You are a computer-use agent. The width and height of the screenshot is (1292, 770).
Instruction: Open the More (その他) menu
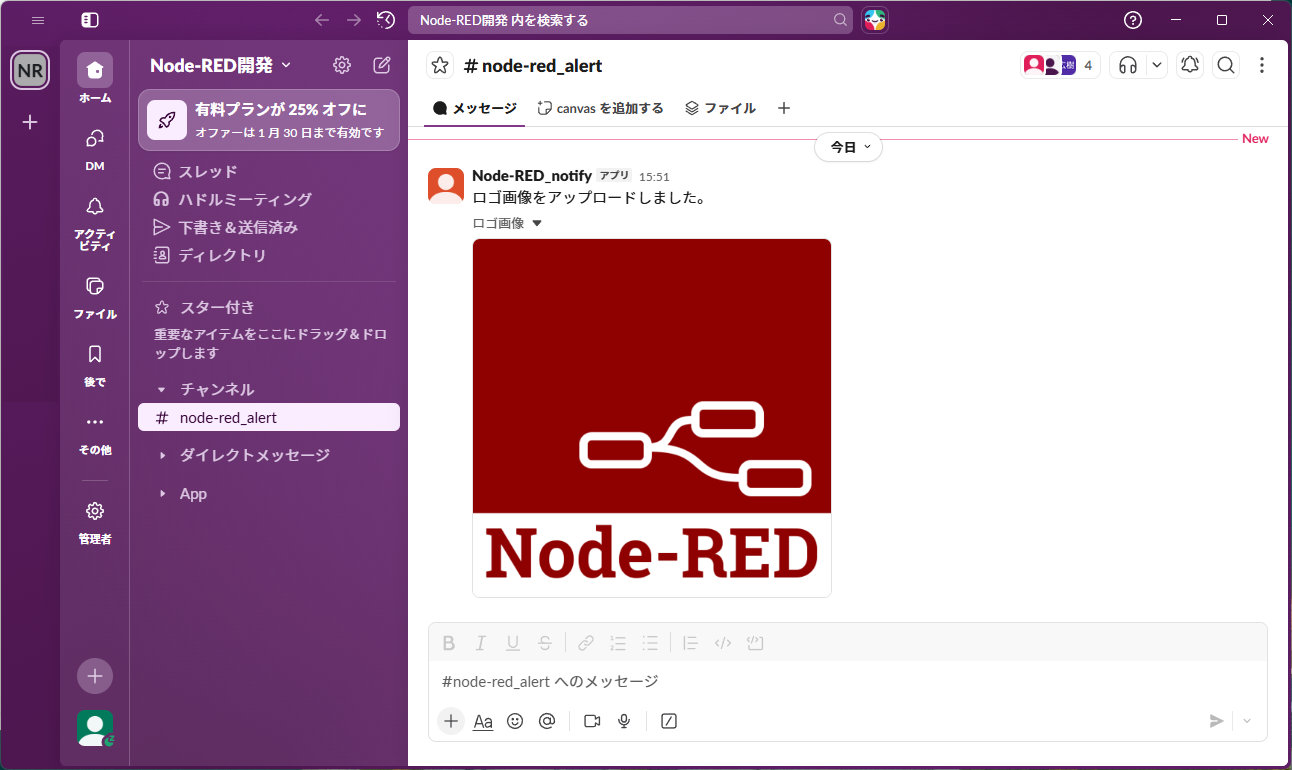pos(95,432)
